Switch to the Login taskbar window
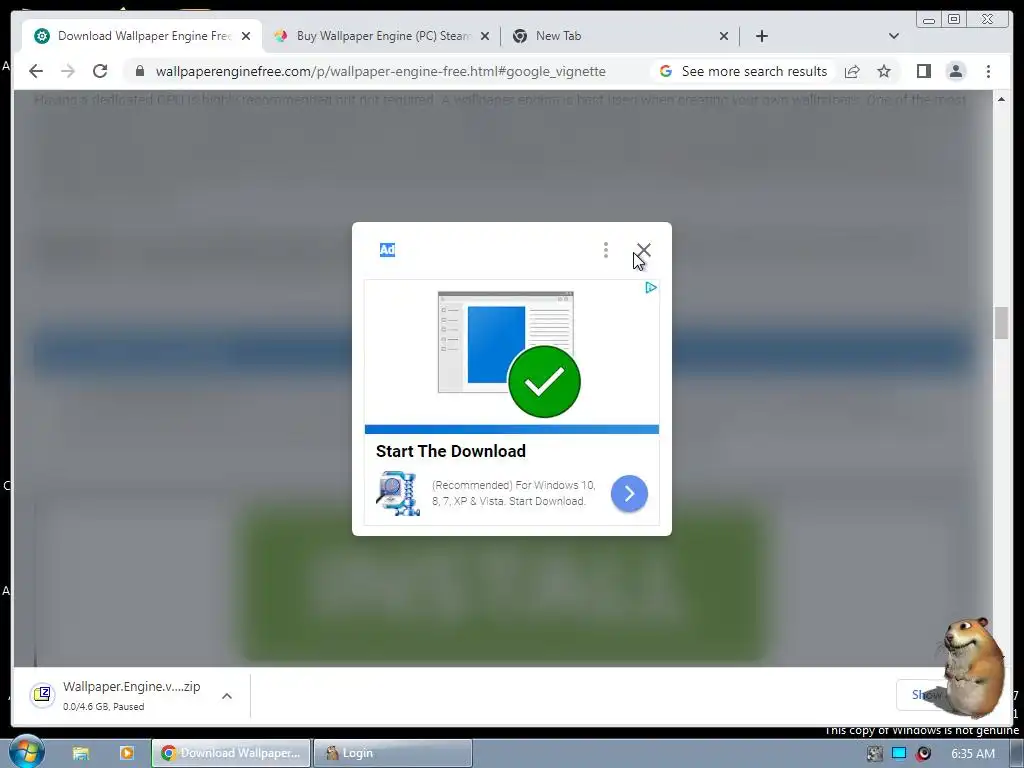Image resolution: width=1024 pixels, height=768 pixels. pos(393,753)
